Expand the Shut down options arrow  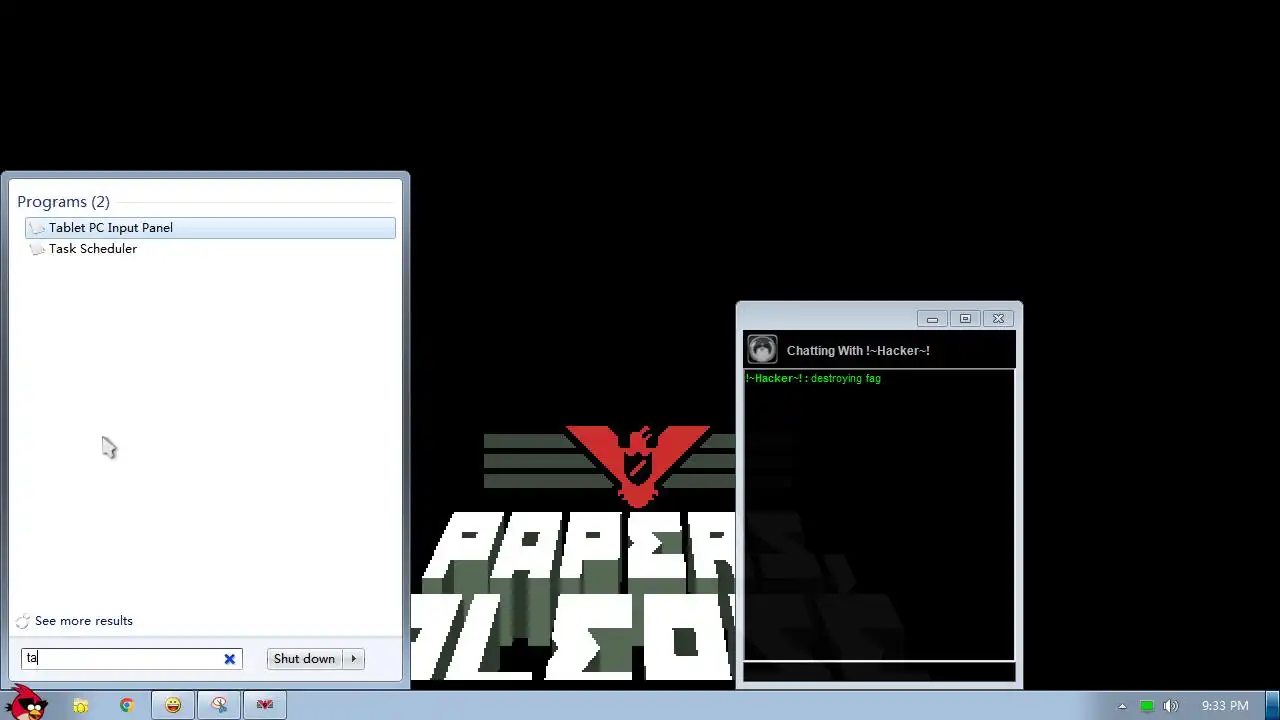pos(354,659)
